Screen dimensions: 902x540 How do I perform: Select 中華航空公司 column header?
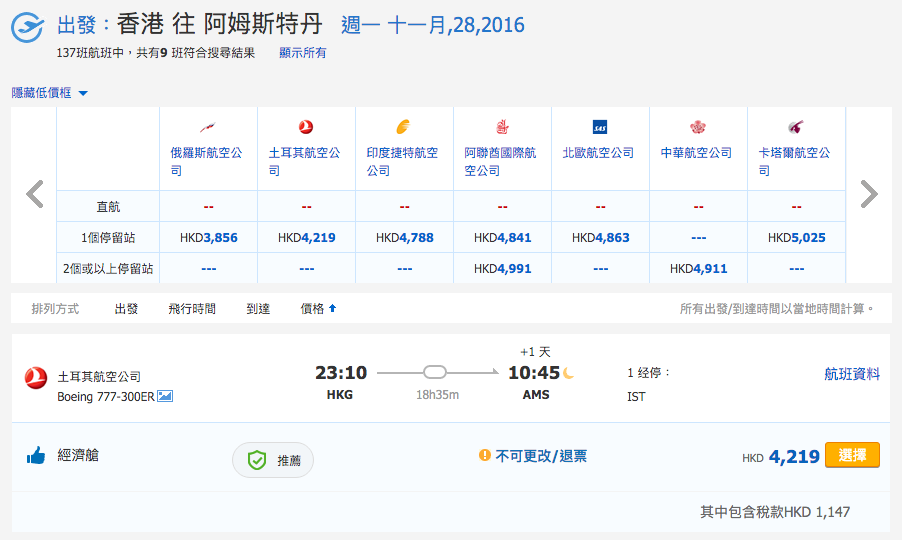pyautogui.click(x=696, y=153)
